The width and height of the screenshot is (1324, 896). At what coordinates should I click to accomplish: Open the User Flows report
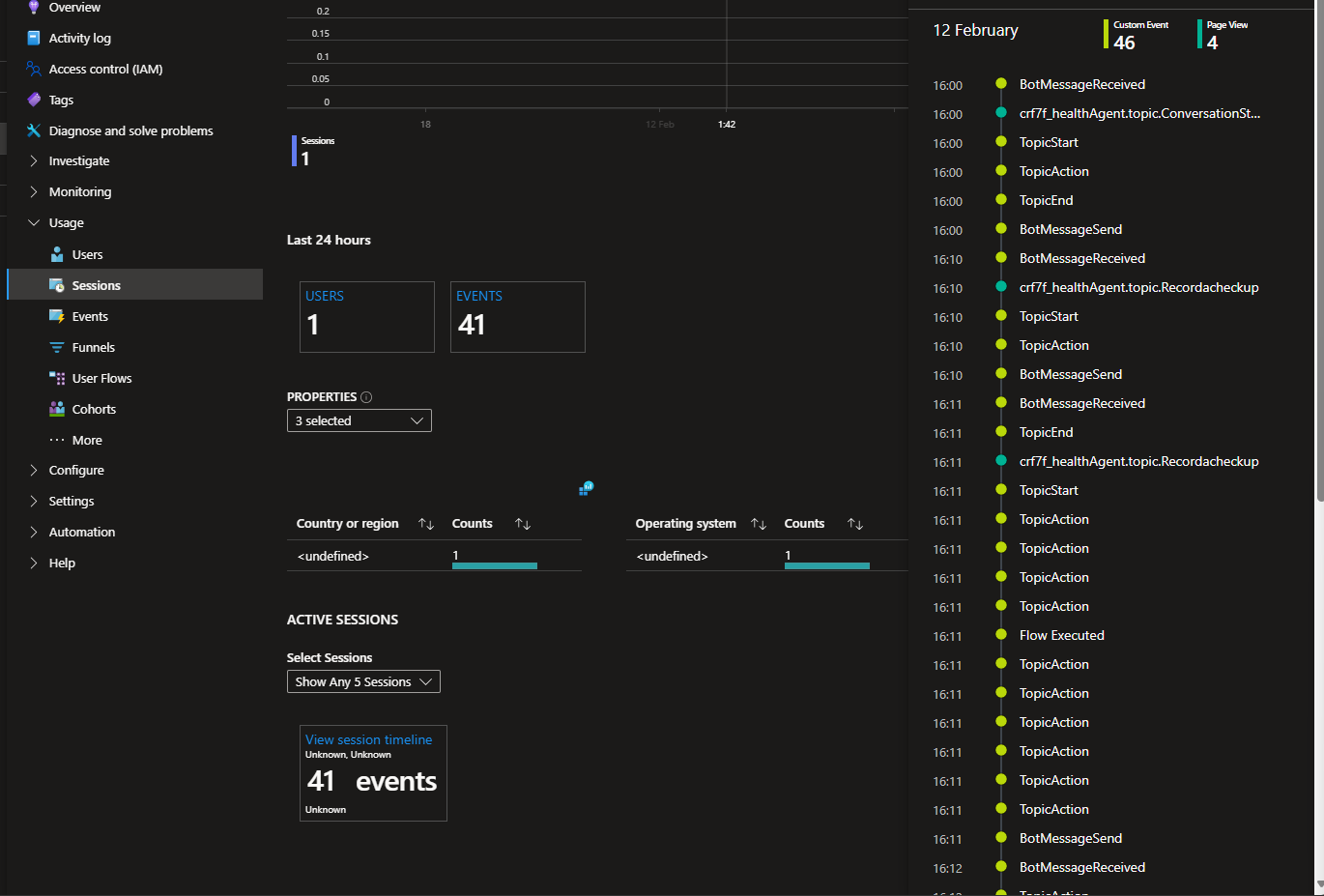101,378
